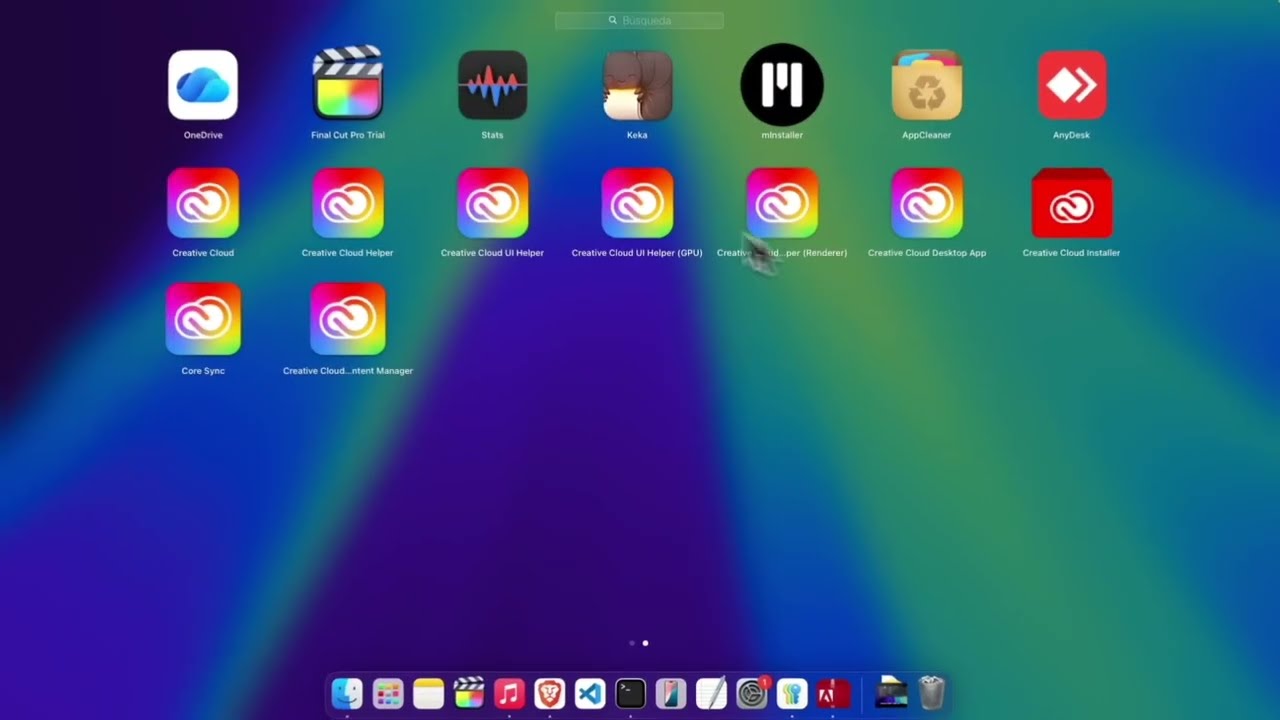This screenshot has width=1280, height=720.
Task: Launch Creative Cloud Desktop App
Action: (x=927, y=203)
